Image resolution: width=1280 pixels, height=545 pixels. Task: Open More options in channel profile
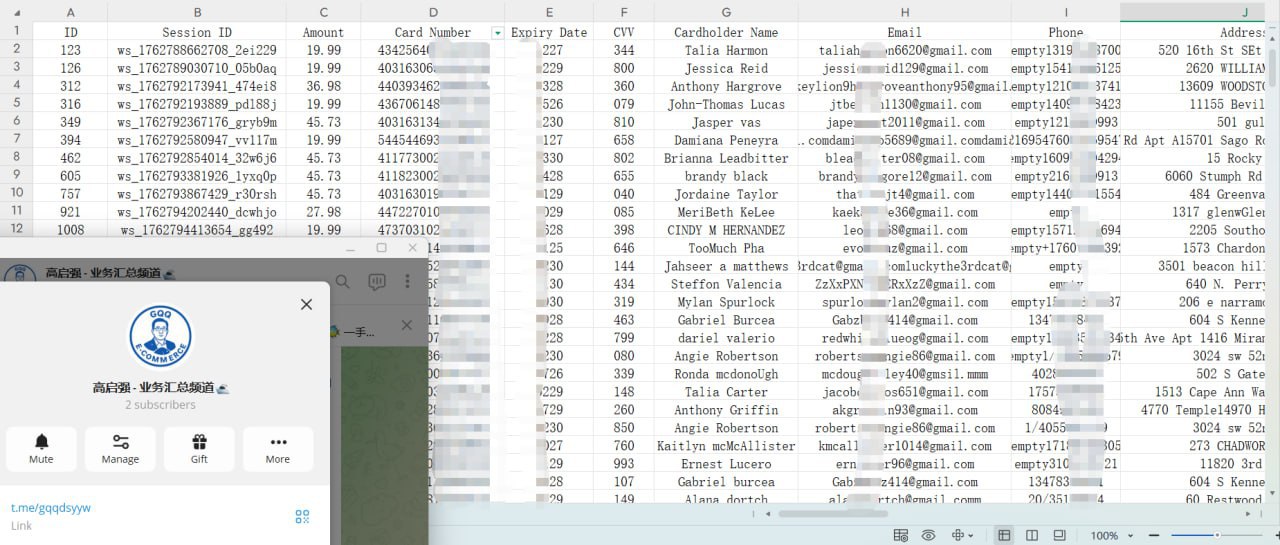pyautogui.click(x=278, y=449)
